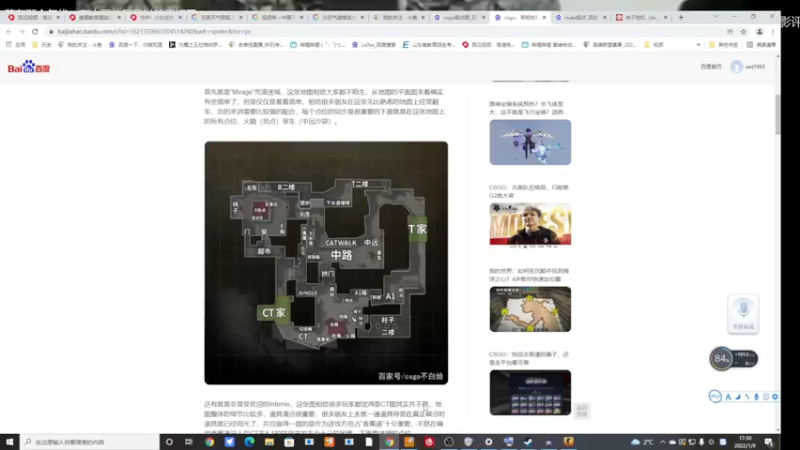Screen dimensions: 800x450
Task: Go back using the browser back arrow
Action: (x=9, y=32)
